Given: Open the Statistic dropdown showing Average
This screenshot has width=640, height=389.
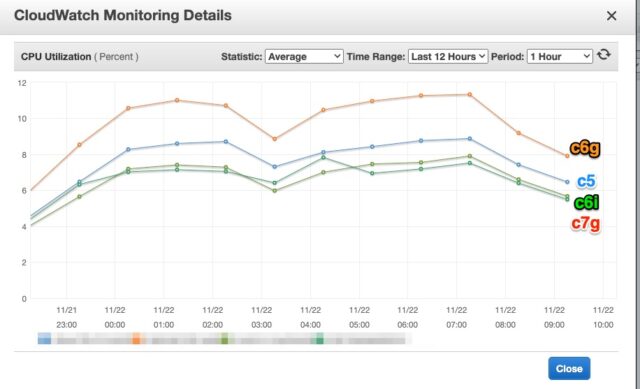Looking at the screenshot, I should point(304,56).
